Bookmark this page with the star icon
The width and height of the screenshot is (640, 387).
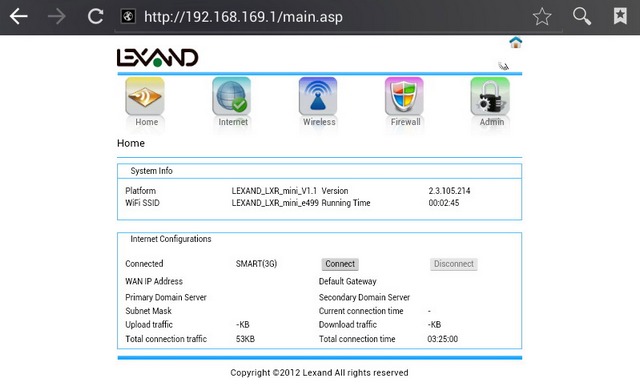[542, 17]
